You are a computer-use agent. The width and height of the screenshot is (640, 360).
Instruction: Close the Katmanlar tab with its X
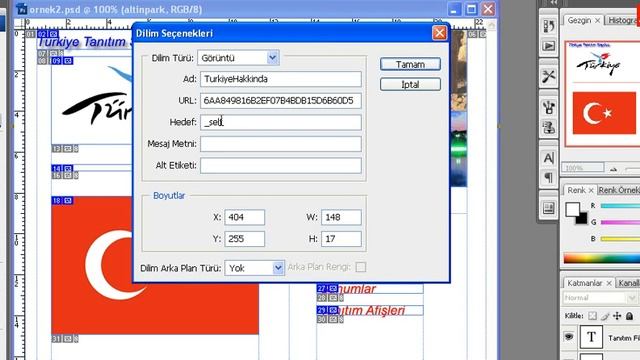609,283
